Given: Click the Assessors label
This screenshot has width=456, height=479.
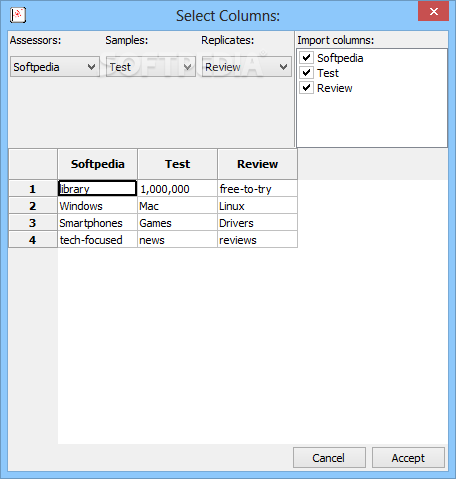Looking at the screenshot, I should pyautogui.click(x=35, y=40).
